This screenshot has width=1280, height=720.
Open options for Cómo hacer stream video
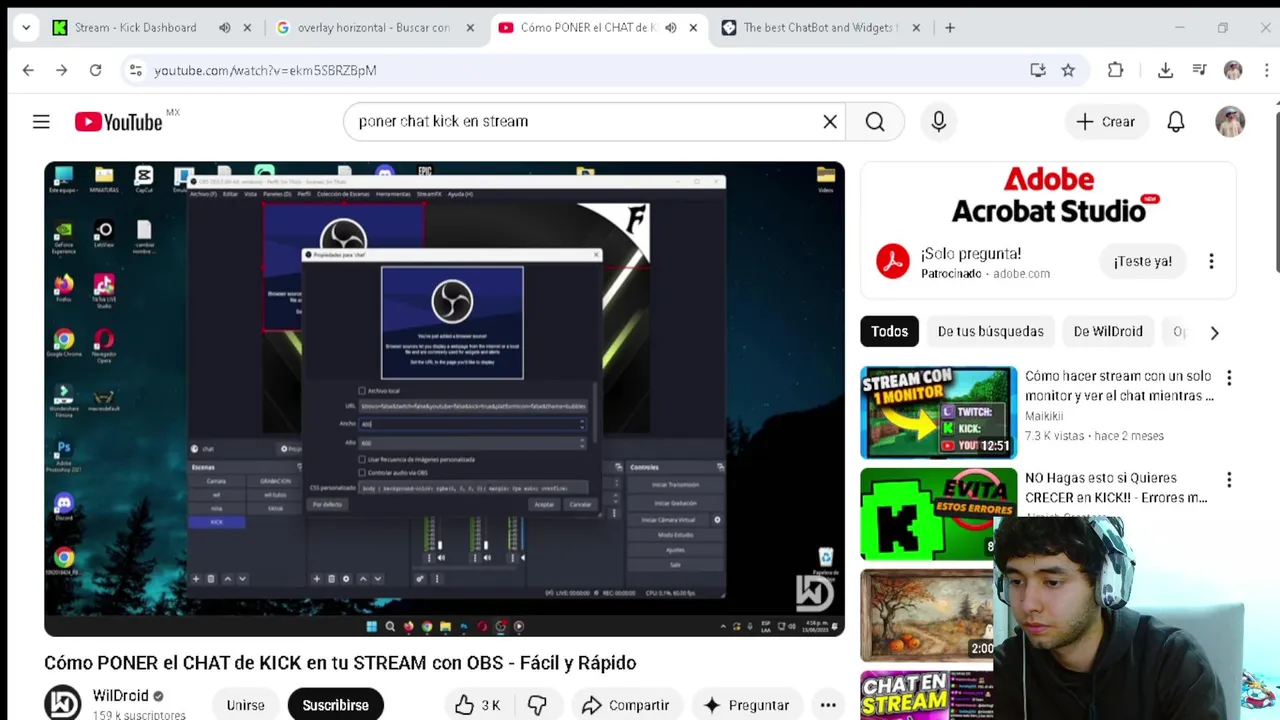tap(1229, 378)
